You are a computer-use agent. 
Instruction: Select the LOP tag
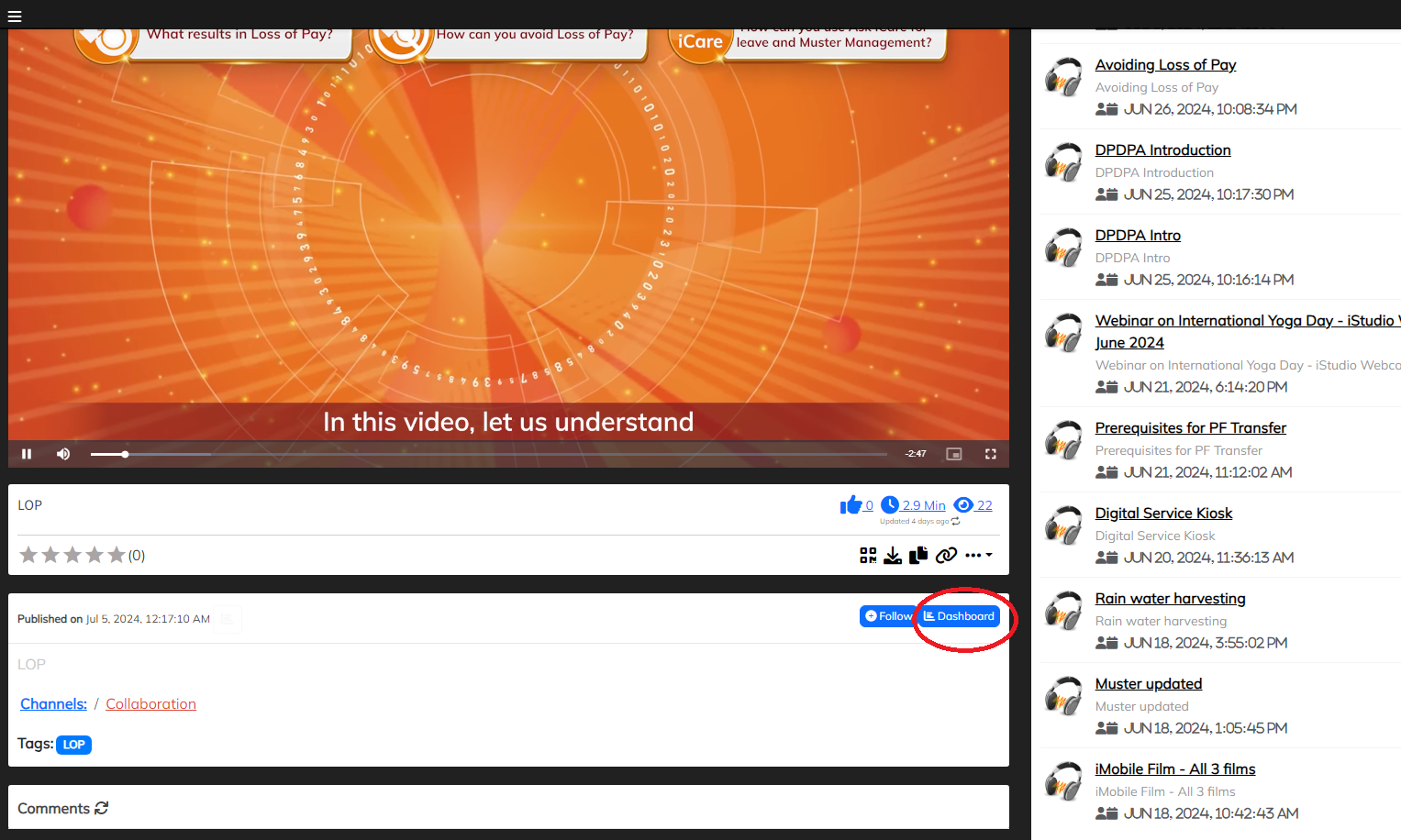(x=74, y=745)
